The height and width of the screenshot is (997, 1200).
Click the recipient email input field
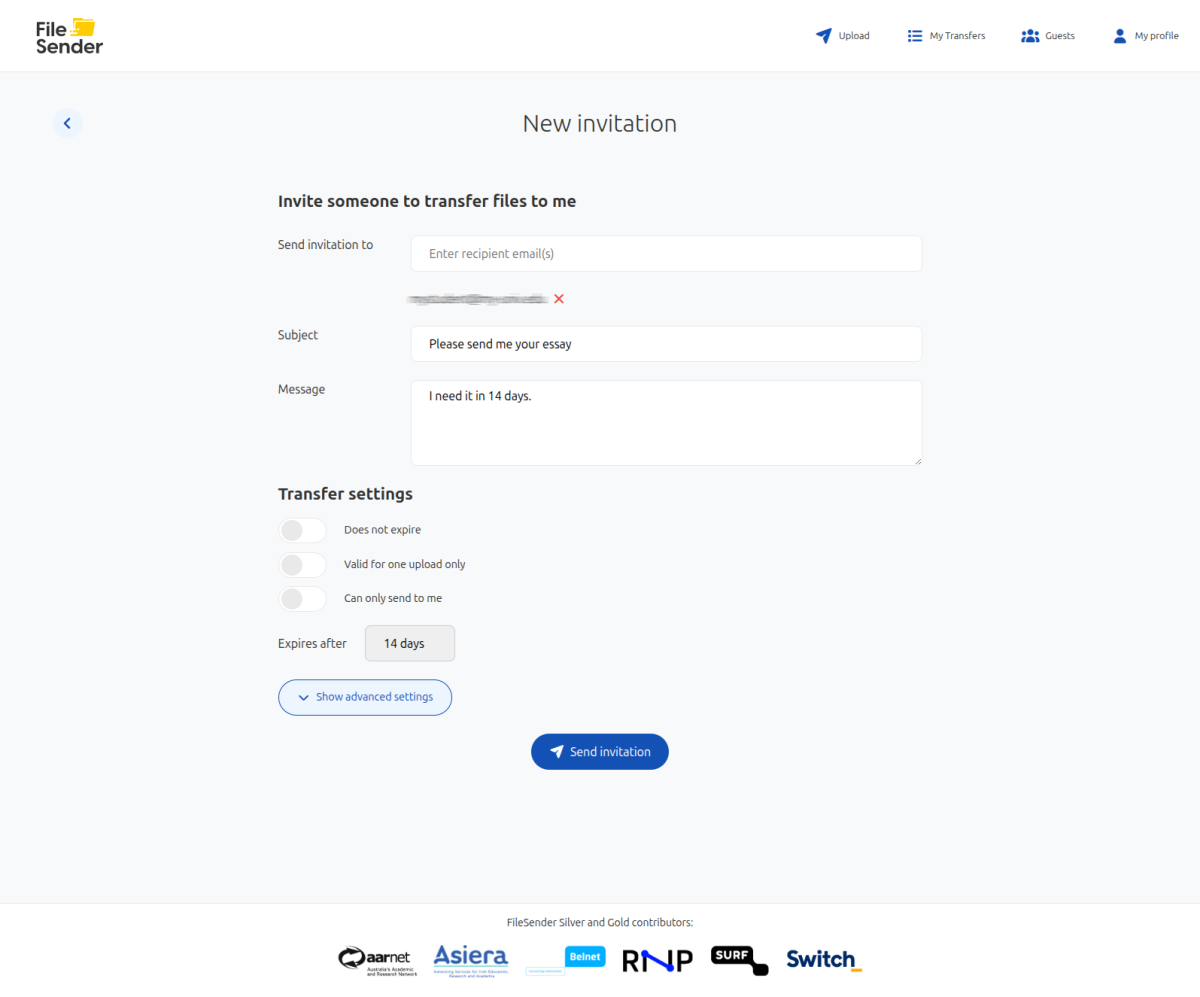point(666,254)
